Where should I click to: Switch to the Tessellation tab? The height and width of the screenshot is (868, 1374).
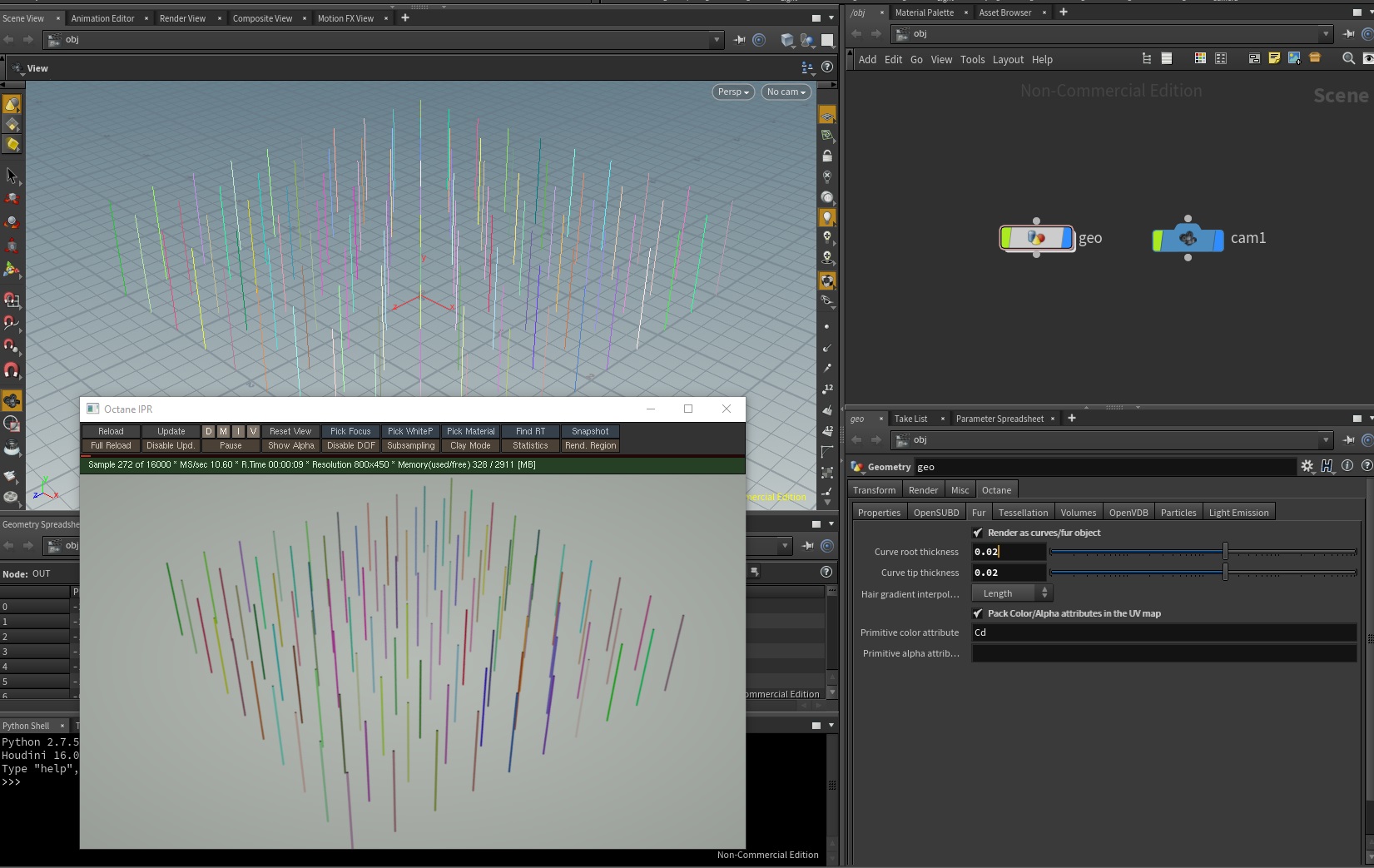(1022, 513)
